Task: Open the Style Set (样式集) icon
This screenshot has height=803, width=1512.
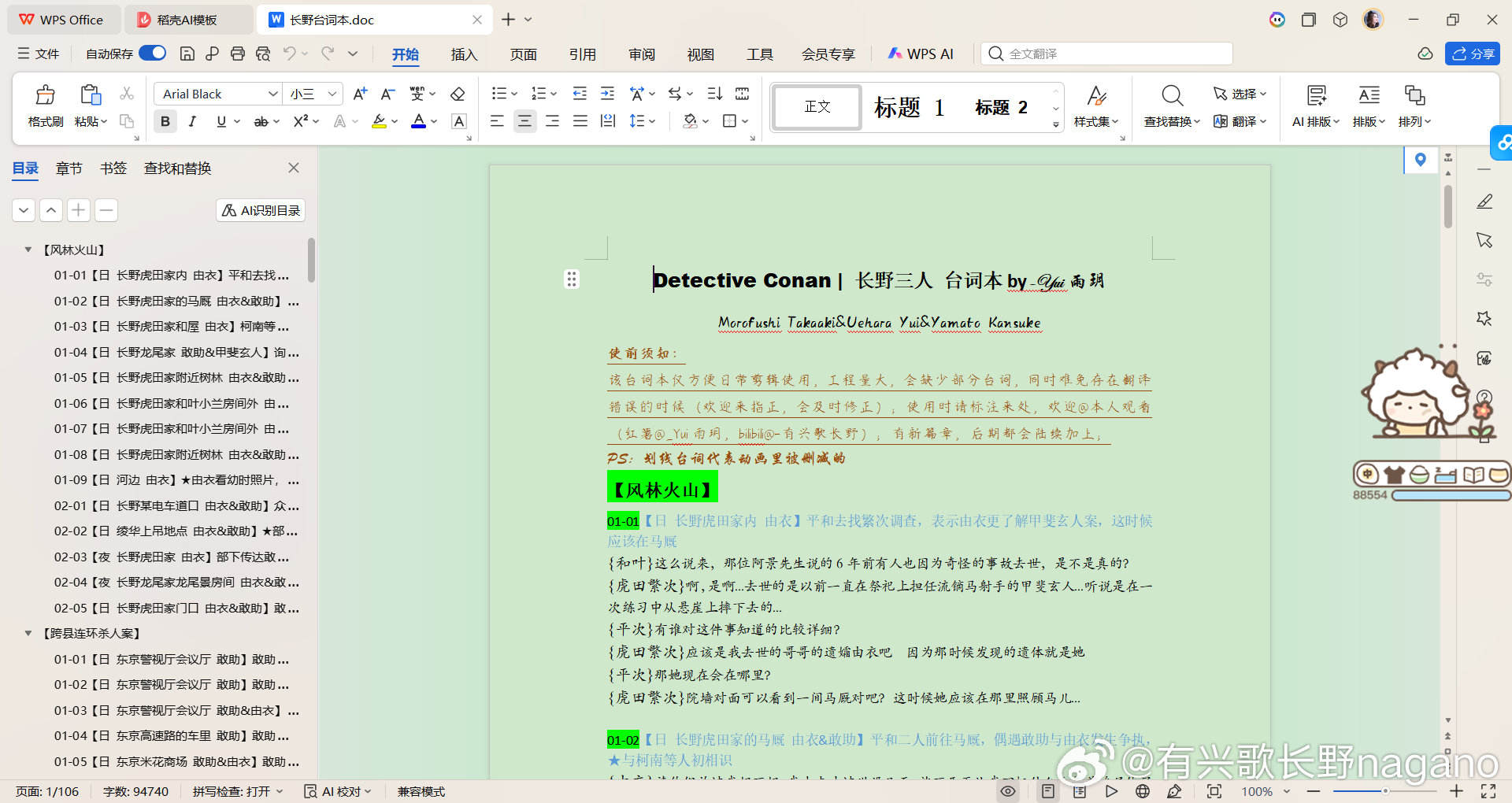Action: coord(1096,96)
